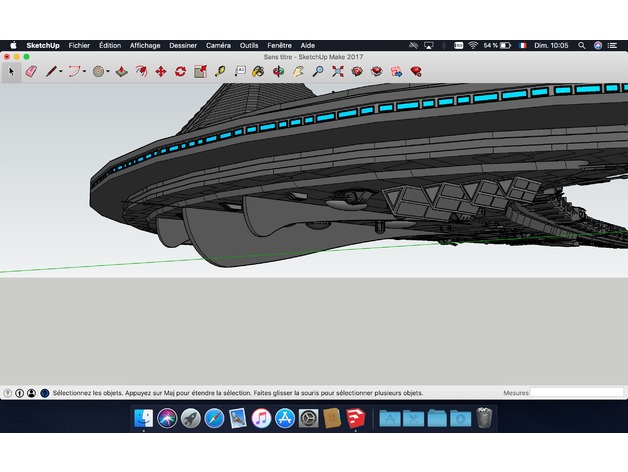Open Finder from the Dock
The height and width of the screenshot is (472, 628).
coord(143,418)
